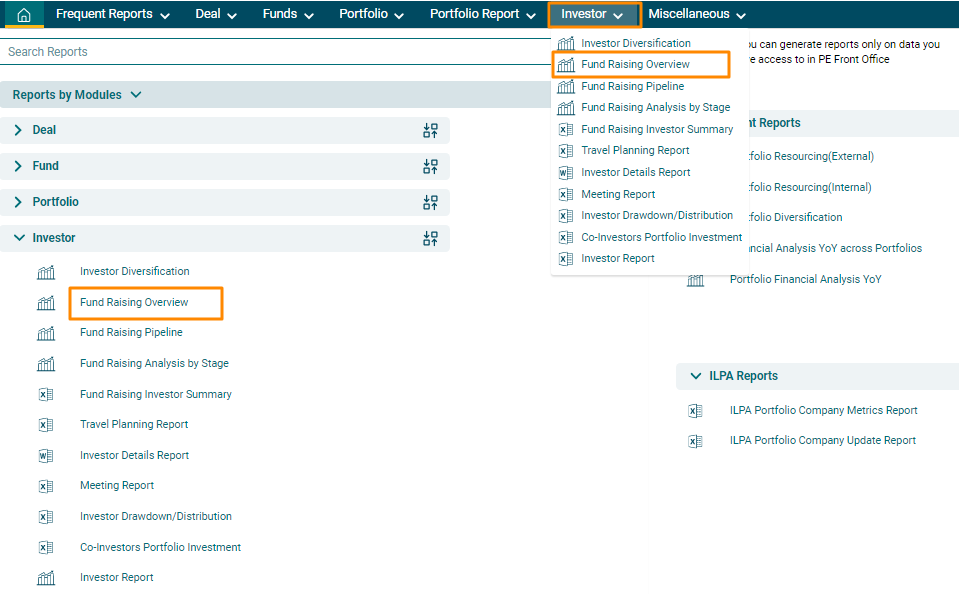Image resolution: width=959 pixels, height=594 pixels.
Task: Click Excel icon beside ILPA Portfolio Company Metrics Report
Action: click(696, 410)
